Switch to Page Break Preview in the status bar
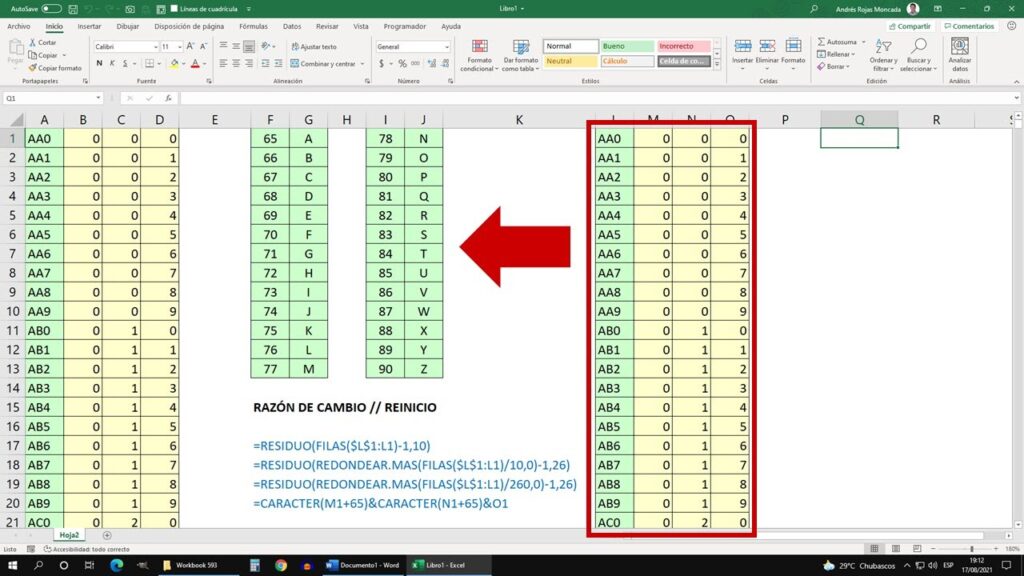 (917, 549)
